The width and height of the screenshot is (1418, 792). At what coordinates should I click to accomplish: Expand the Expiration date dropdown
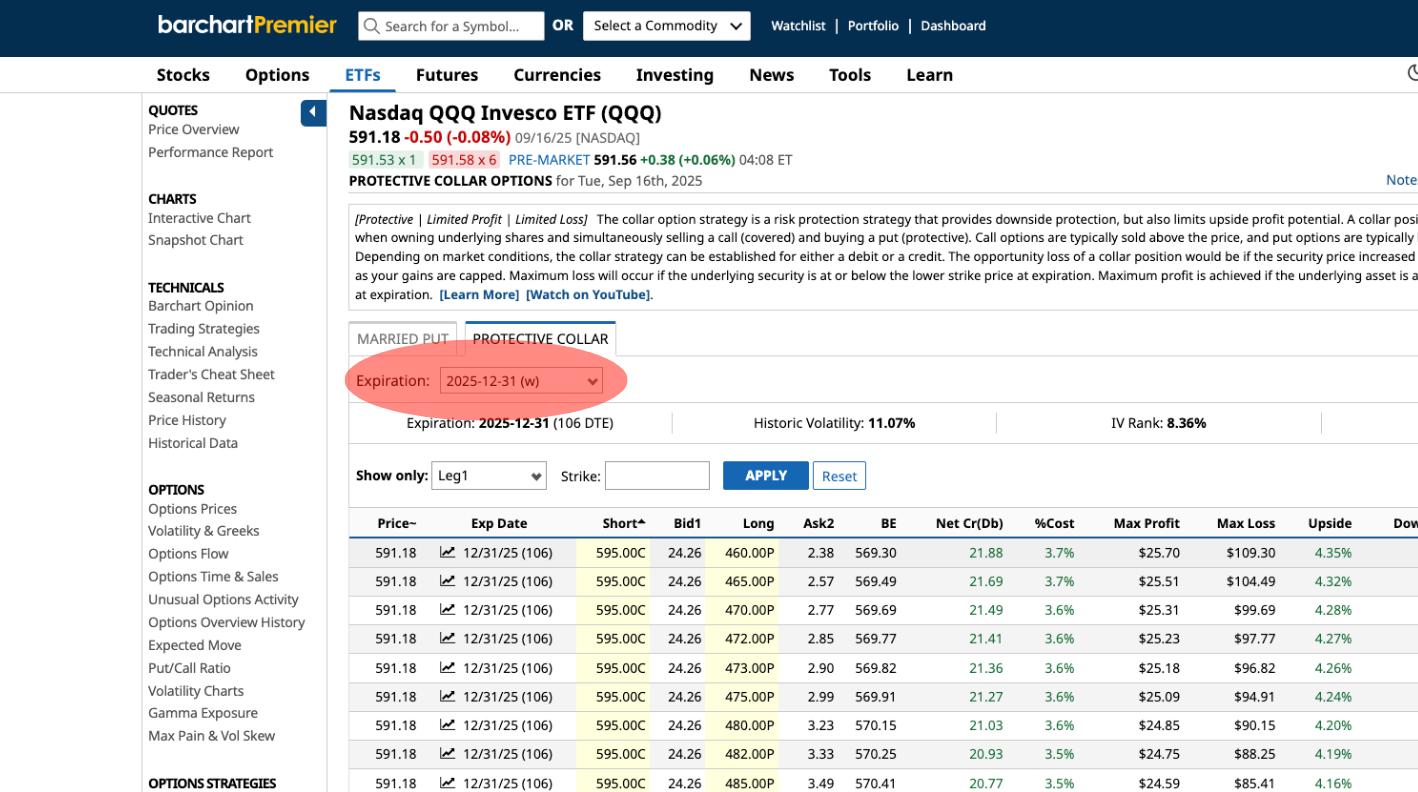pos(521,381)
